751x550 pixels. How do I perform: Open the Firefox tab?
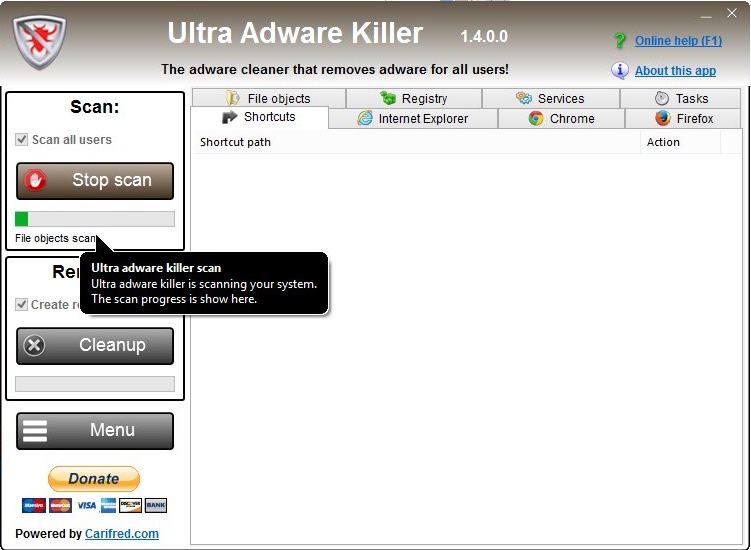[x=683, y=119]
